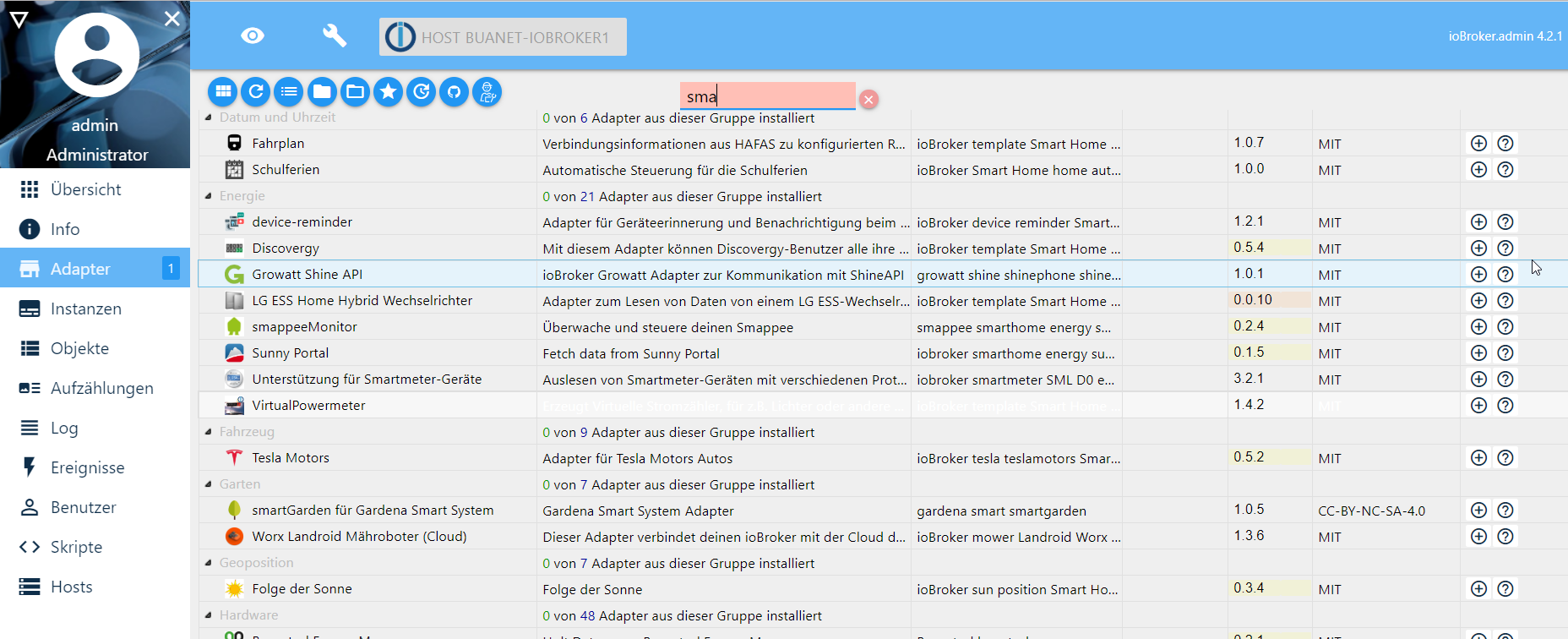Click the adapter filter field containing 'sma'

click(767, 96)
